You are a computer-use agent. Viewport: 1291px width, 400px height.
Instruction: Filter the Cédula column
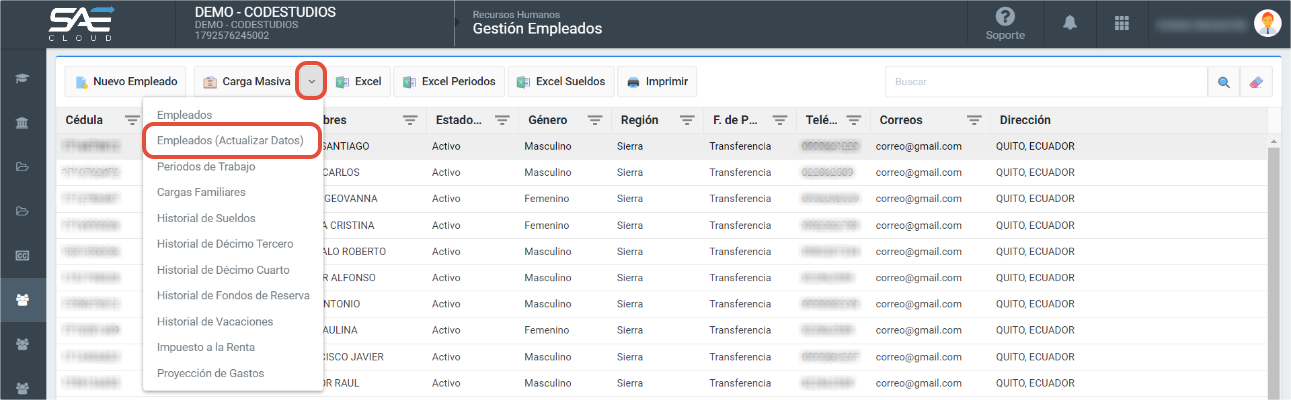[132, 120]
